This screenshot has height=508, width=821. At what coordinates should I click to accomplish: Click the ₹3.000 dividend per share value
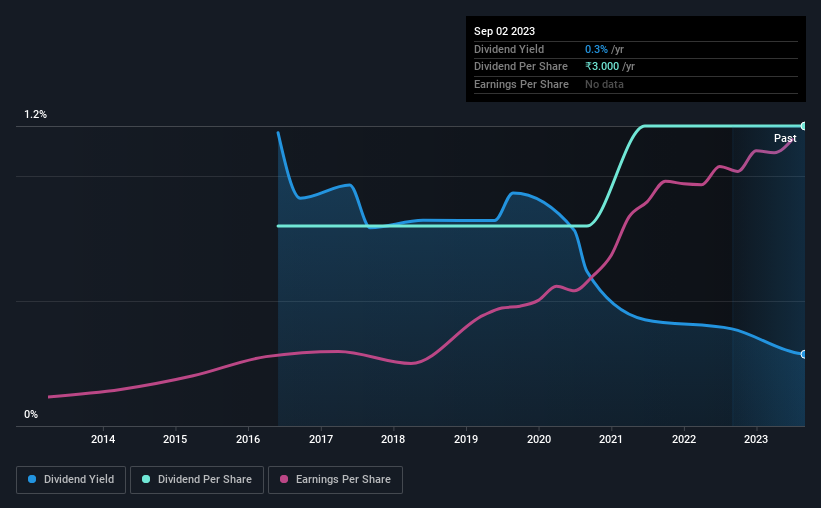tap(602, 67)
